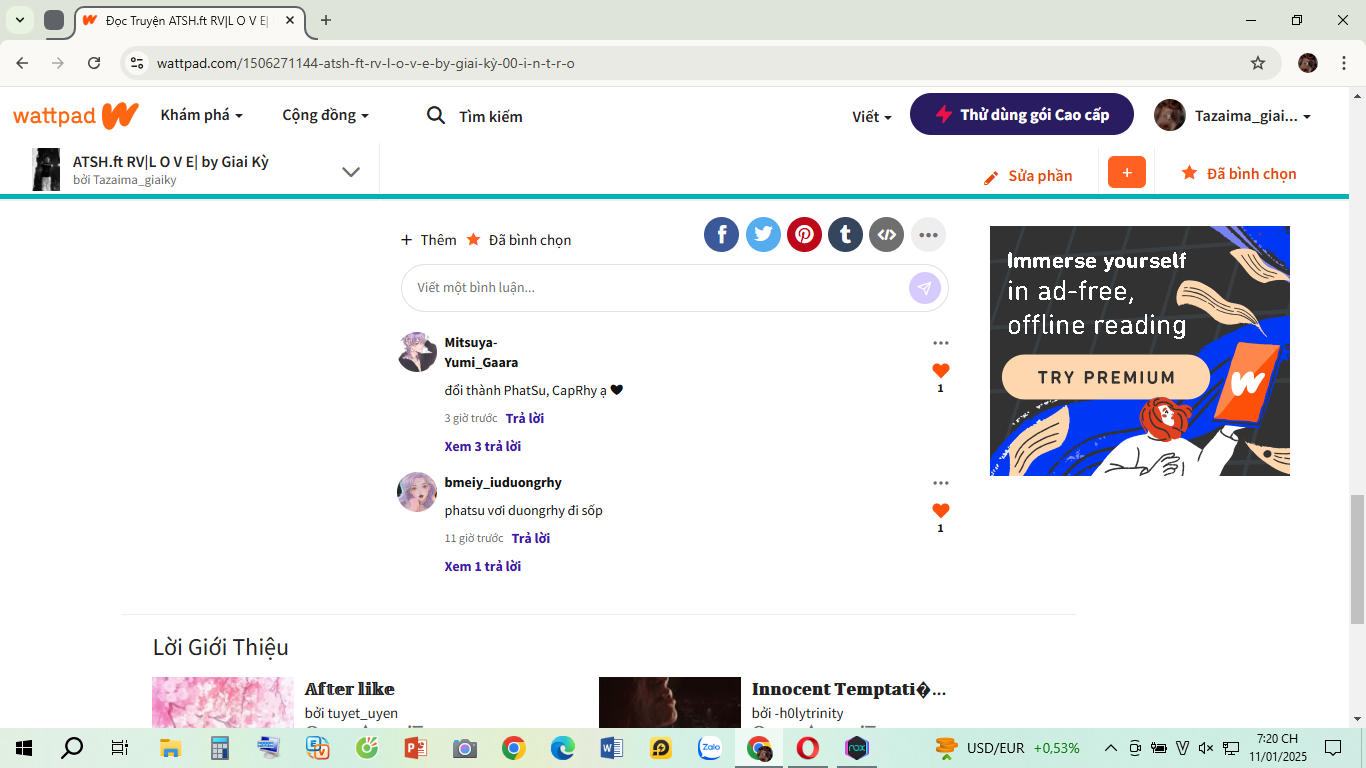Click the Chrome profile avatar

[x=1308, y=63]
